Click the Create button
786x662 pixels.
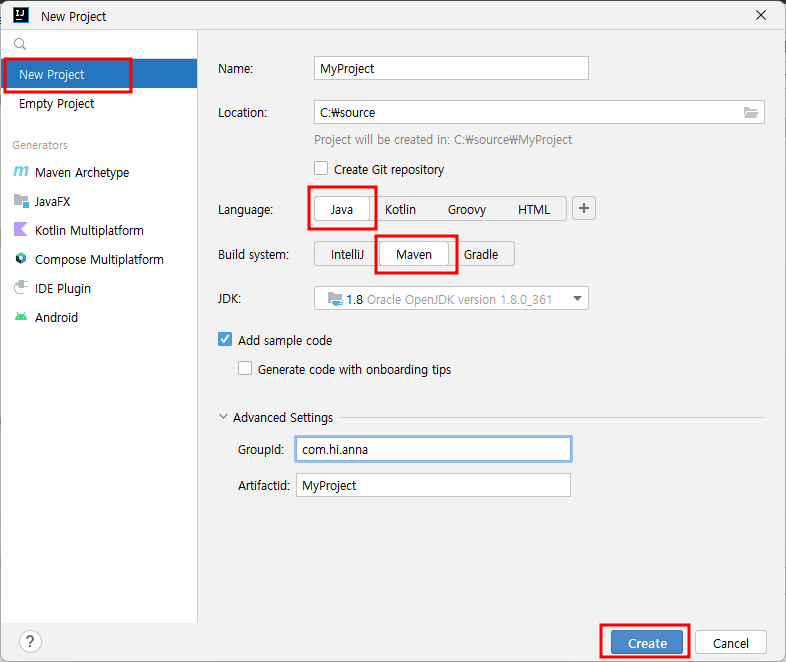point(647,642)
